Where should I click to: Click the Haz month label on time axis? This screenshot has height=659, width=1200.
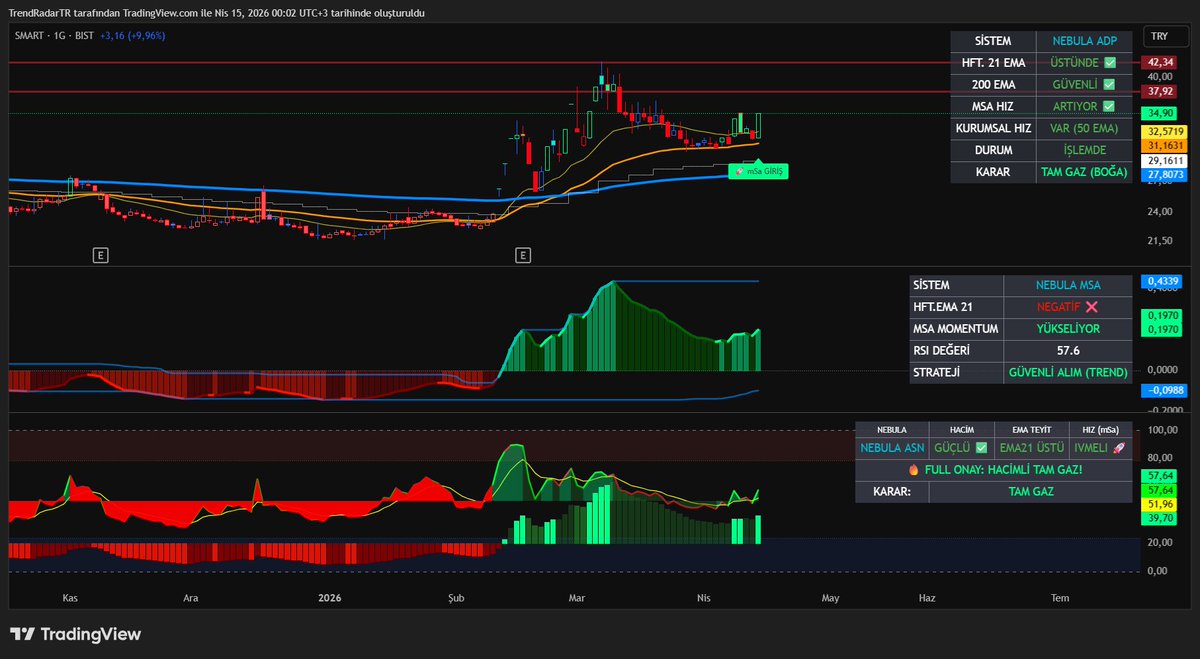click(x=927, y=598)
